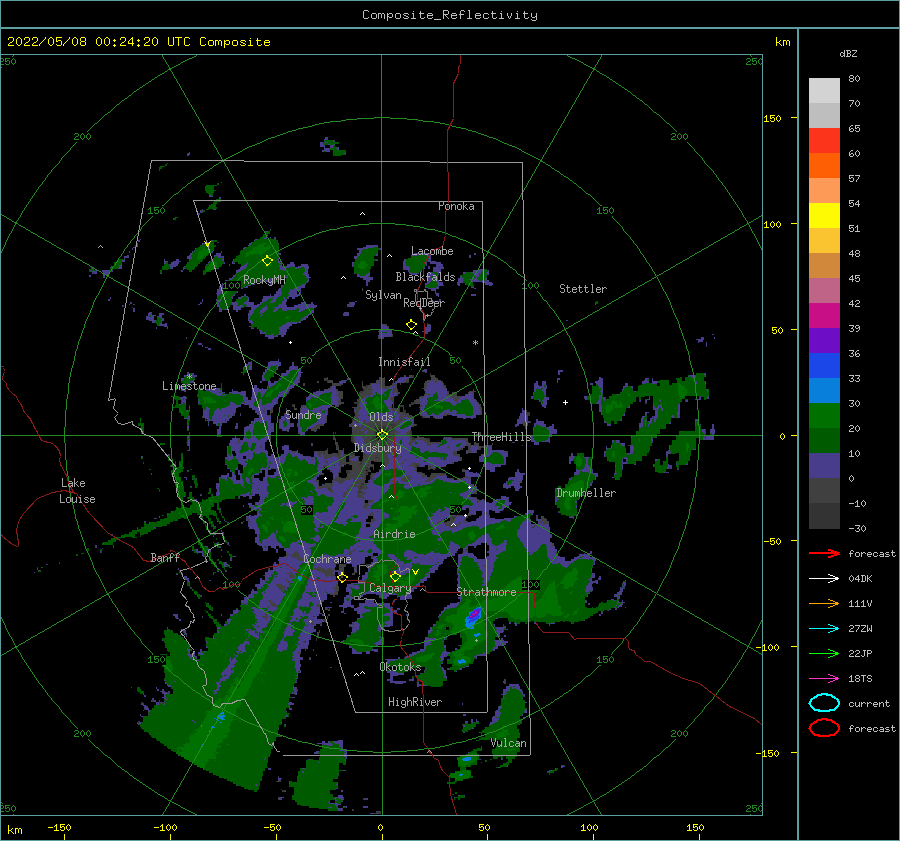
Task: Click the orange 111V arrow in the legend
Action: (x=824, y=603)
